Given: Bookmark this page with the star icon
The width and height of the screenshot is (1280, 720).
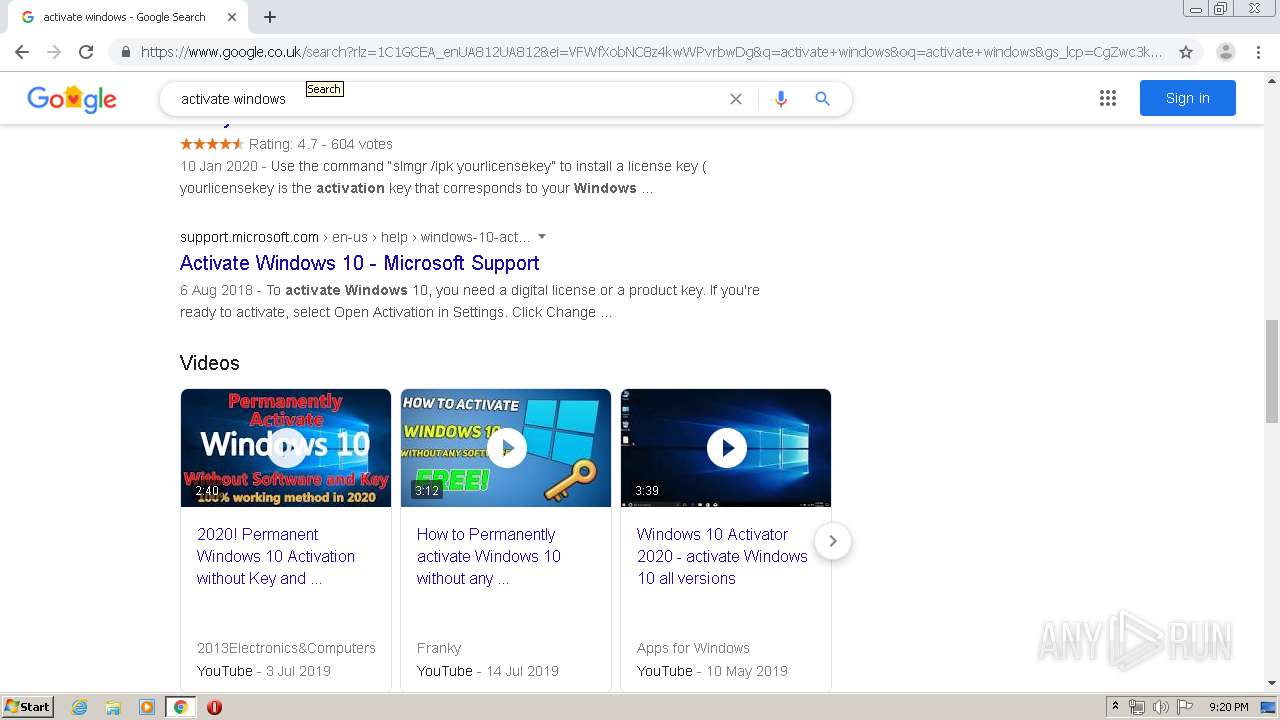Looking at the screenshot, I should click(1186, 52).
